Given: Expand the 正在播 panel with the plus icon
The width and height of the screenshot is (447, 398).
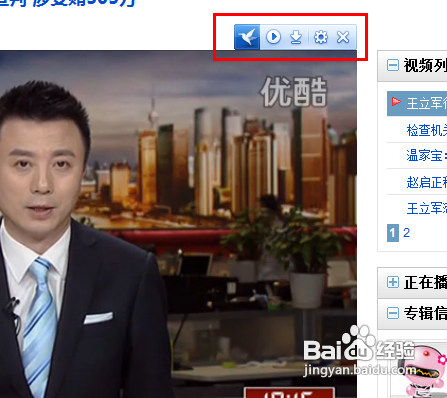Looking at the screenshot, I should [x=393, y=282].
